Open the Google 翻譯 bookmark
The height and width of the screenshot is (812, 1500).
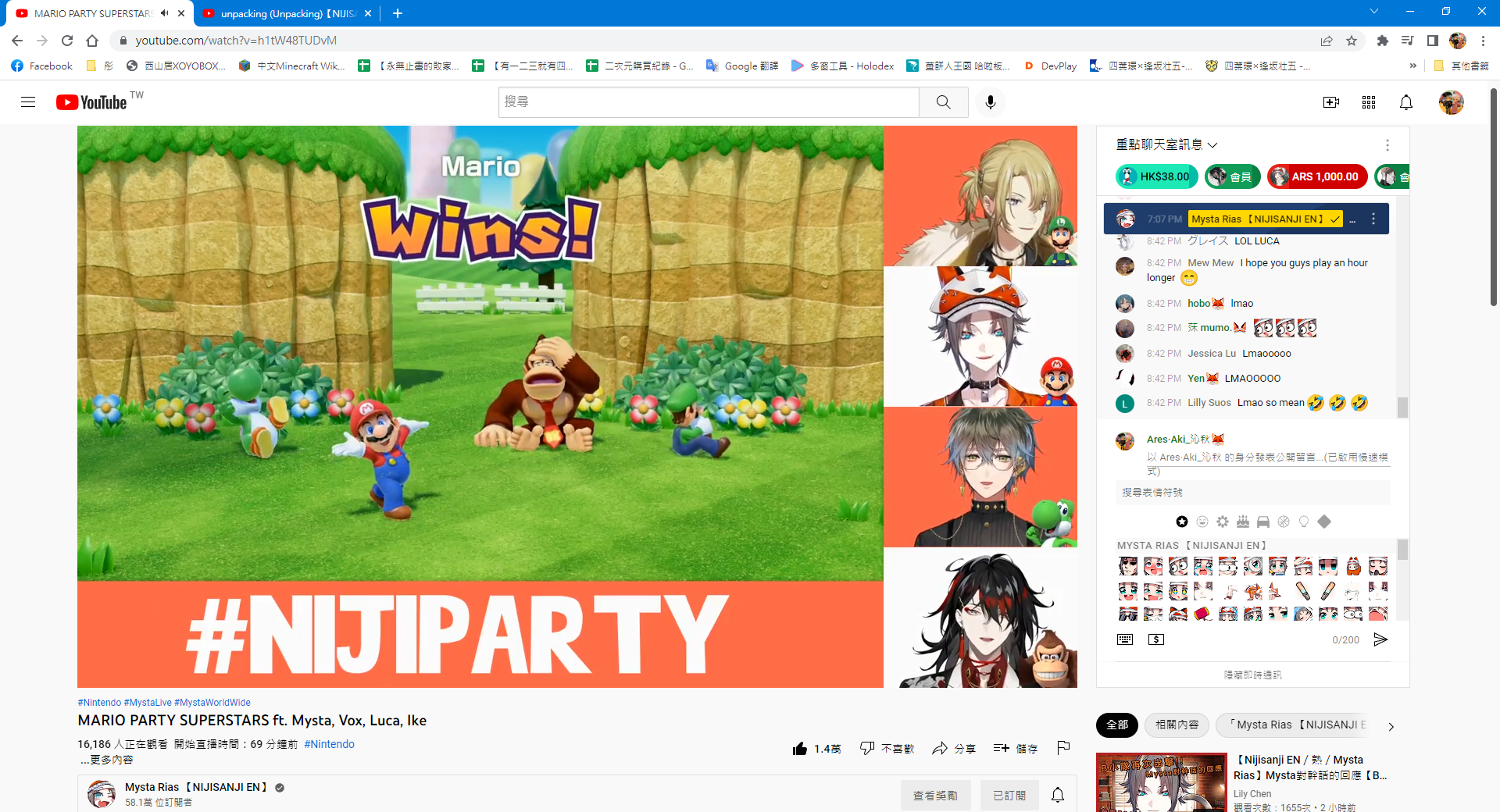[742, 66]
